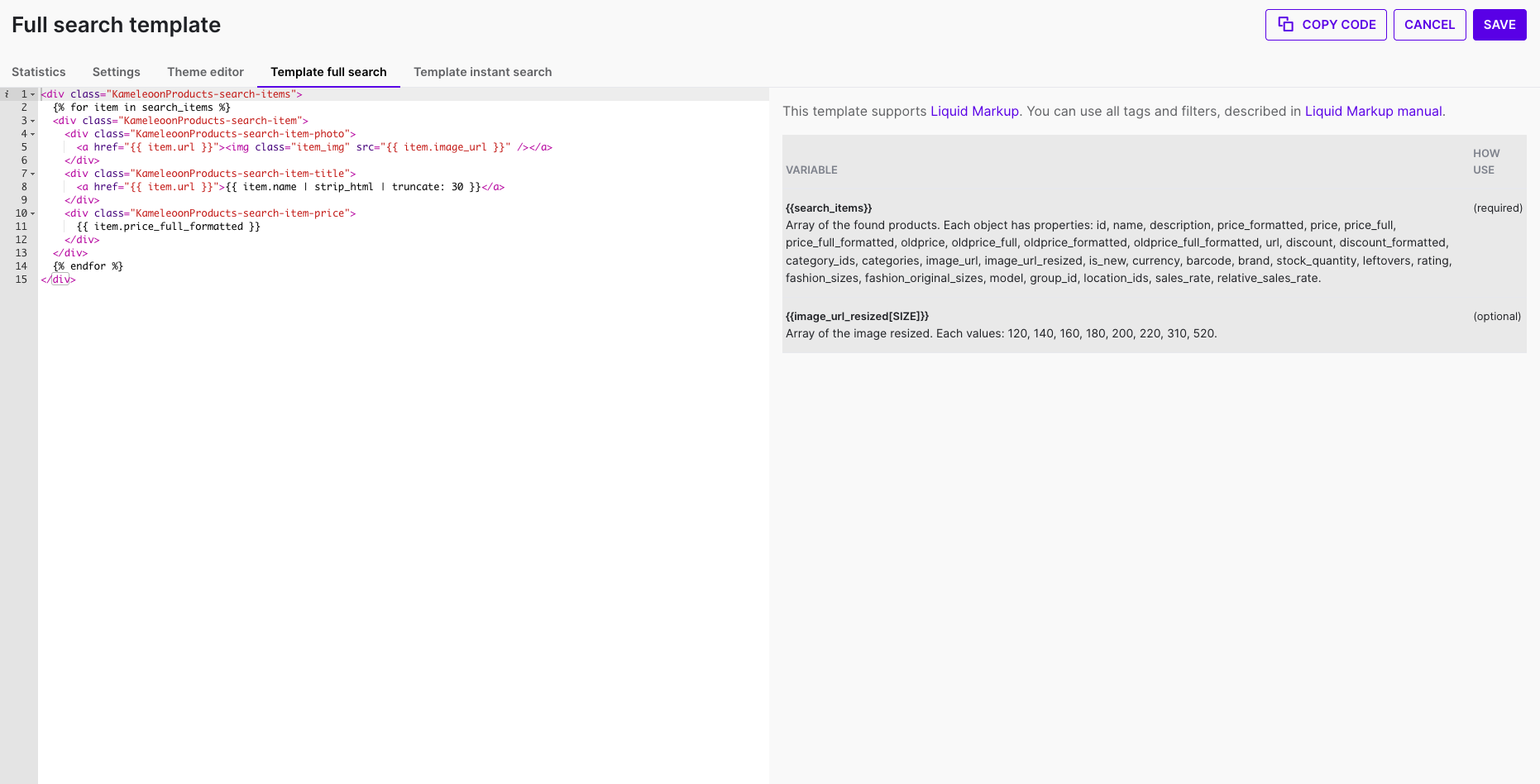The image size is (1540, 784).
Task: Collapse the item-price div at line 10
Action: pos(33,213)
